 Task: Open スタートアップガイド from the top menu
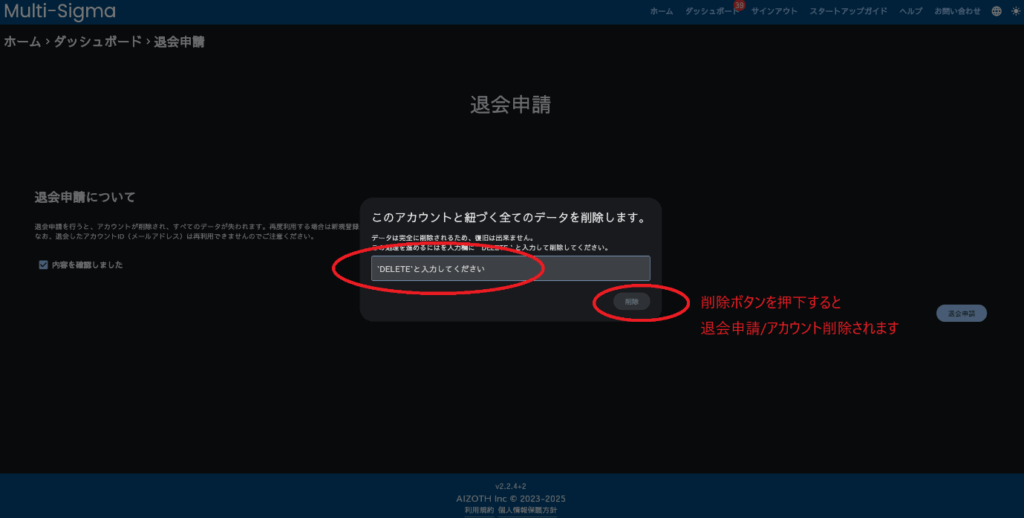(x=848, y=11)
